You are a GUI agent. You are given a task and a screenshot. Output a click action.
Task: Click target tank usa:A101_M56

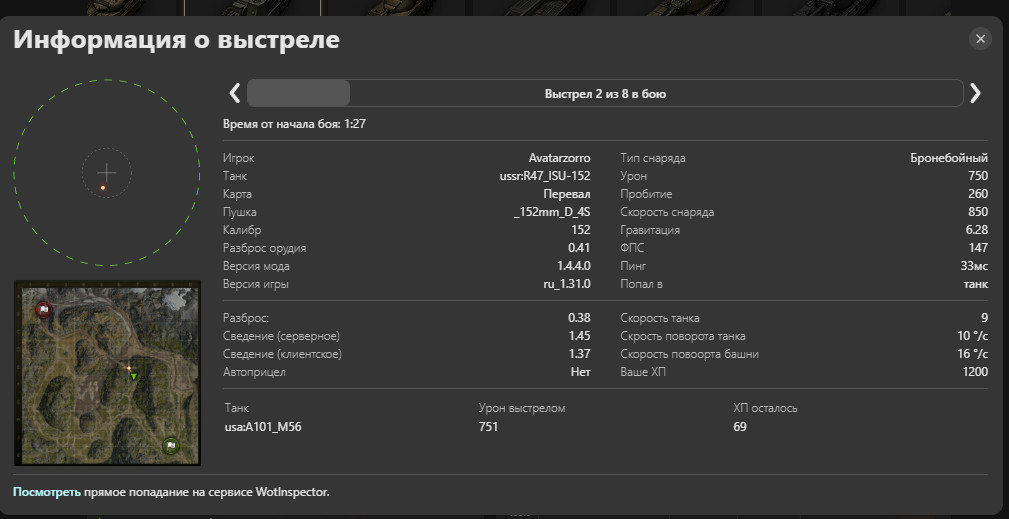264,427
